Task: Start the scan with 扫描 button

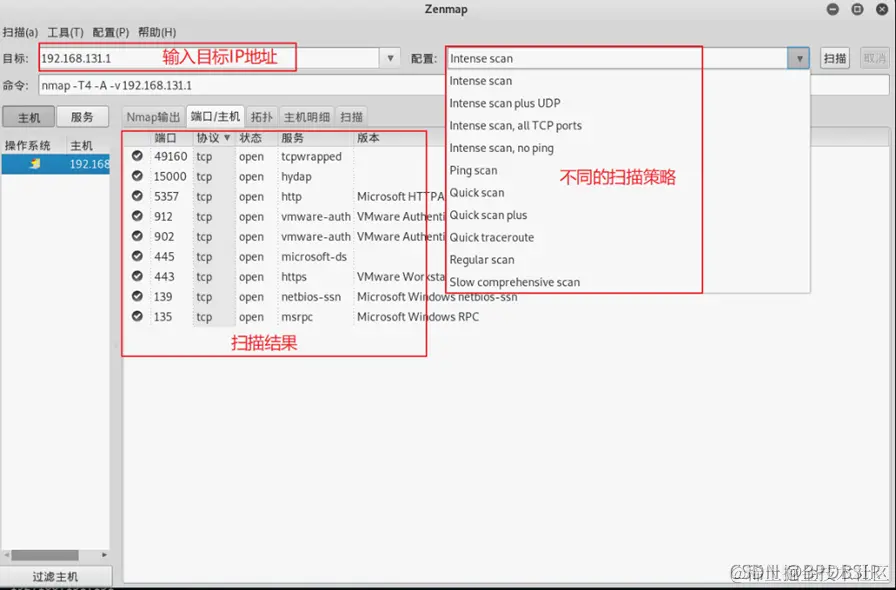Action: pyautogui.click(x=835, y=58)
